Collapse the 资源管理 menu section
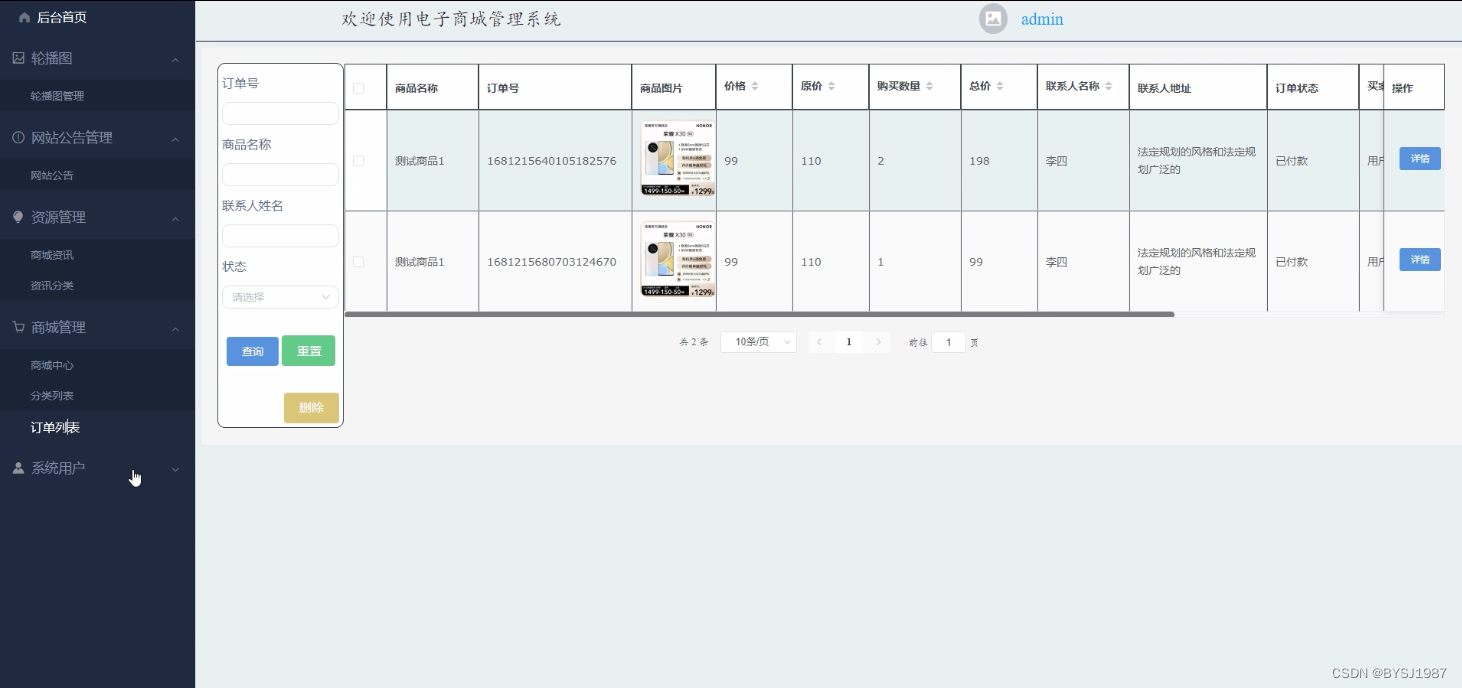 [x=176, y=218]
